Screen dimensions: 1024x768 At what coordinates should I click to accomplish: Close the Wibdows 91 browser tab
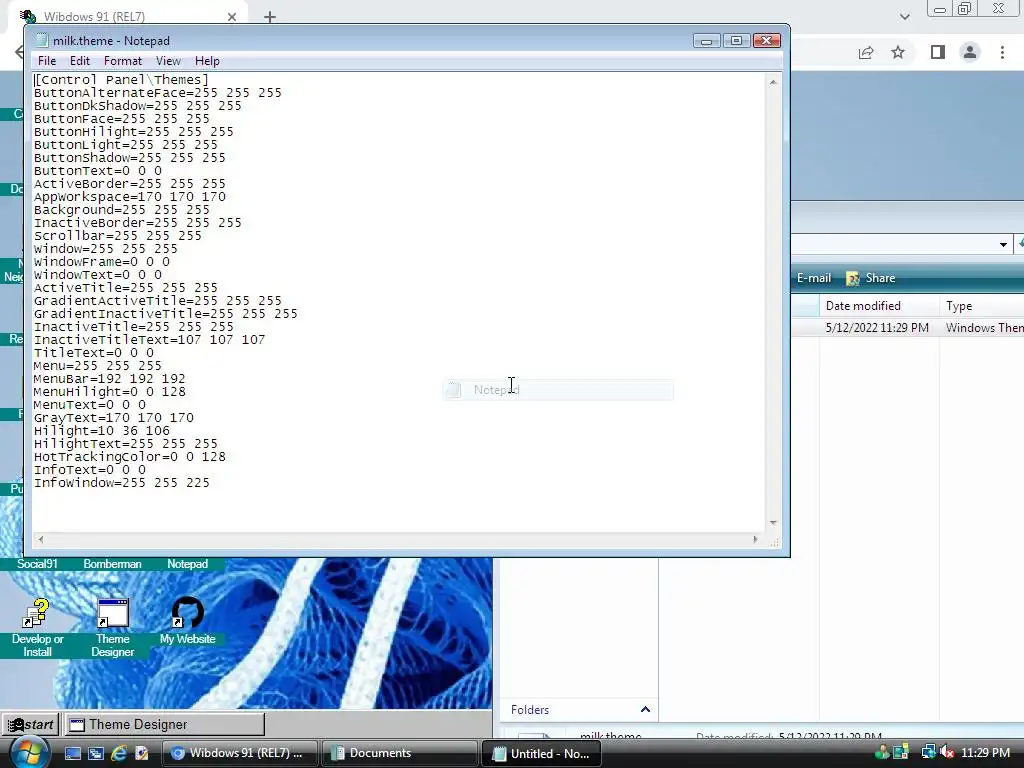[232, 17]
